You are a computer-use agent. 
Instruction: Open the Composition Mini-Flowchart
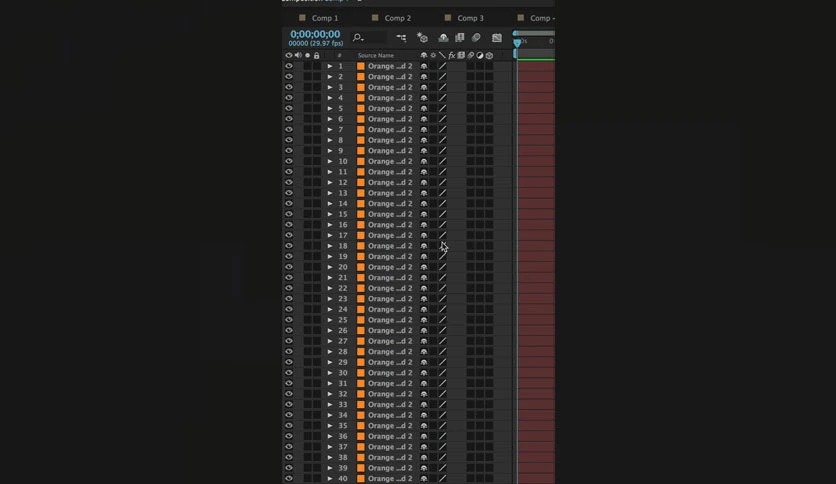[401, 38]
